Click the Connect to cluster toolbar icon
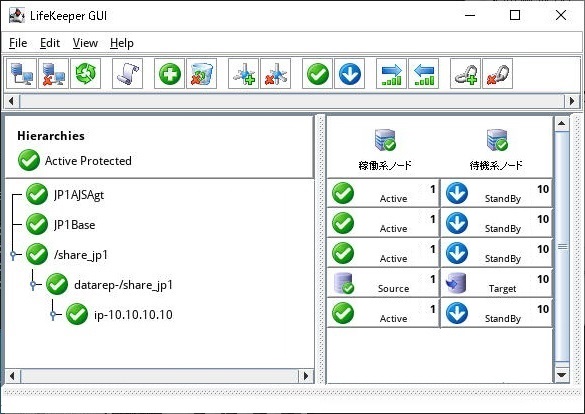This screenshot has width=585, height=414. point(21,73)
